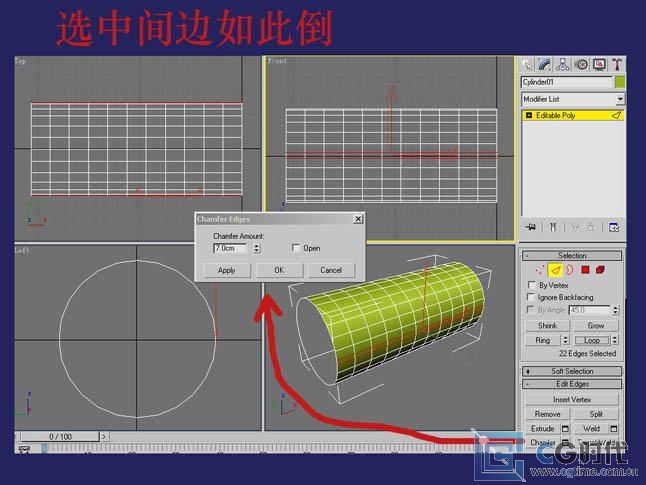Select Polygon sub-object level icon

click(x=585, y=270)
